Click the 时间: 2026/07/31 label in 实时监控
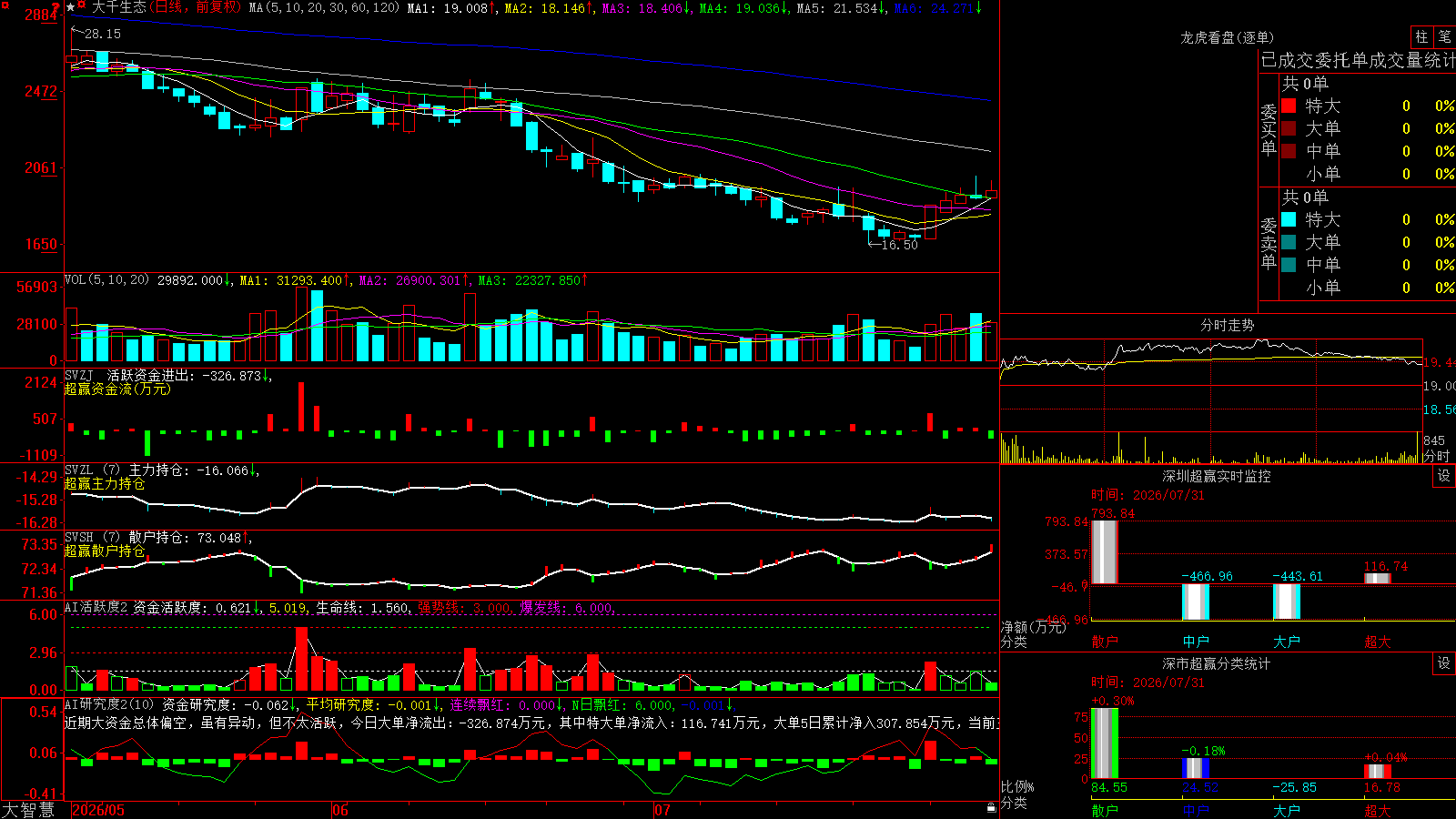Viewport: 1456px width, 819px height. (x=1148, y=495)
